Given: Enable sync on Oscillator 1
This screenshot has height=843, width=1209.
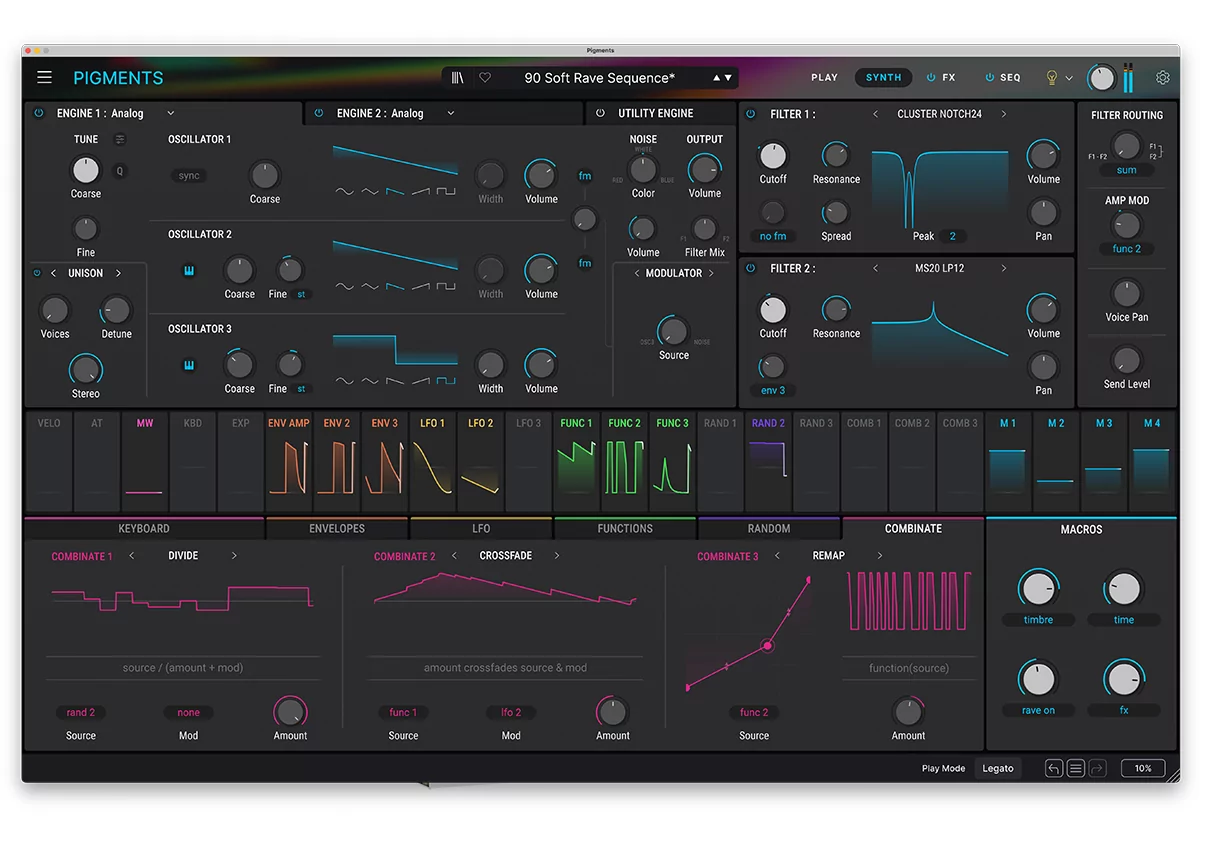Looking at the screenshot, I should coord(188,175).
